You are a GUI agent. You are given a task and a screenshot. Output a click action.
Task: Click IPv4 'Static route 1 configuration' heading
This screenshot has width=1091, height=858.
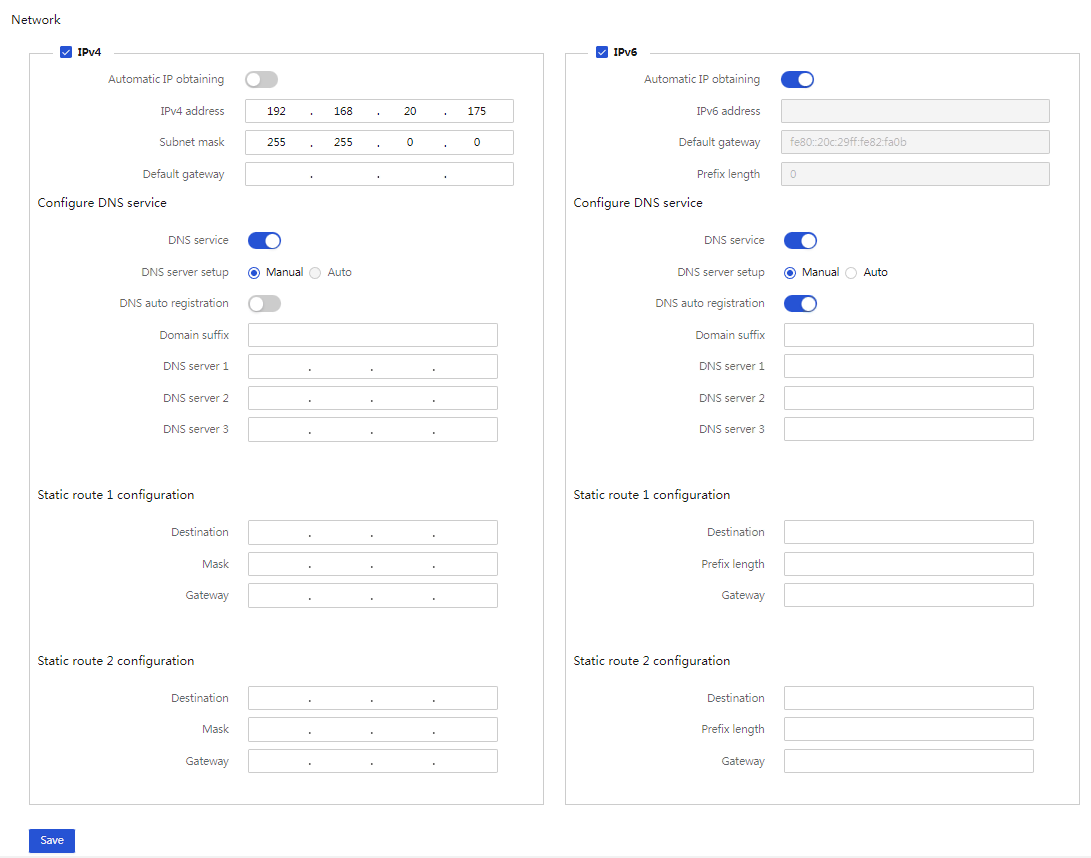point(116,495)
